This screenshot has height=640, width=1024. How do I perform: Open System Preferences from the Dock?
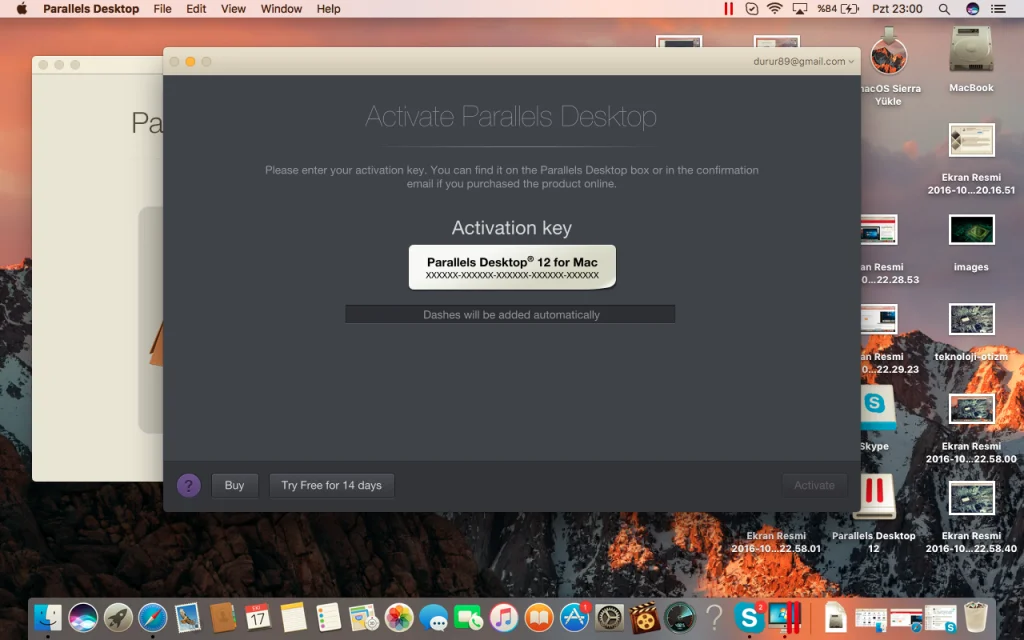pos(609,618)
